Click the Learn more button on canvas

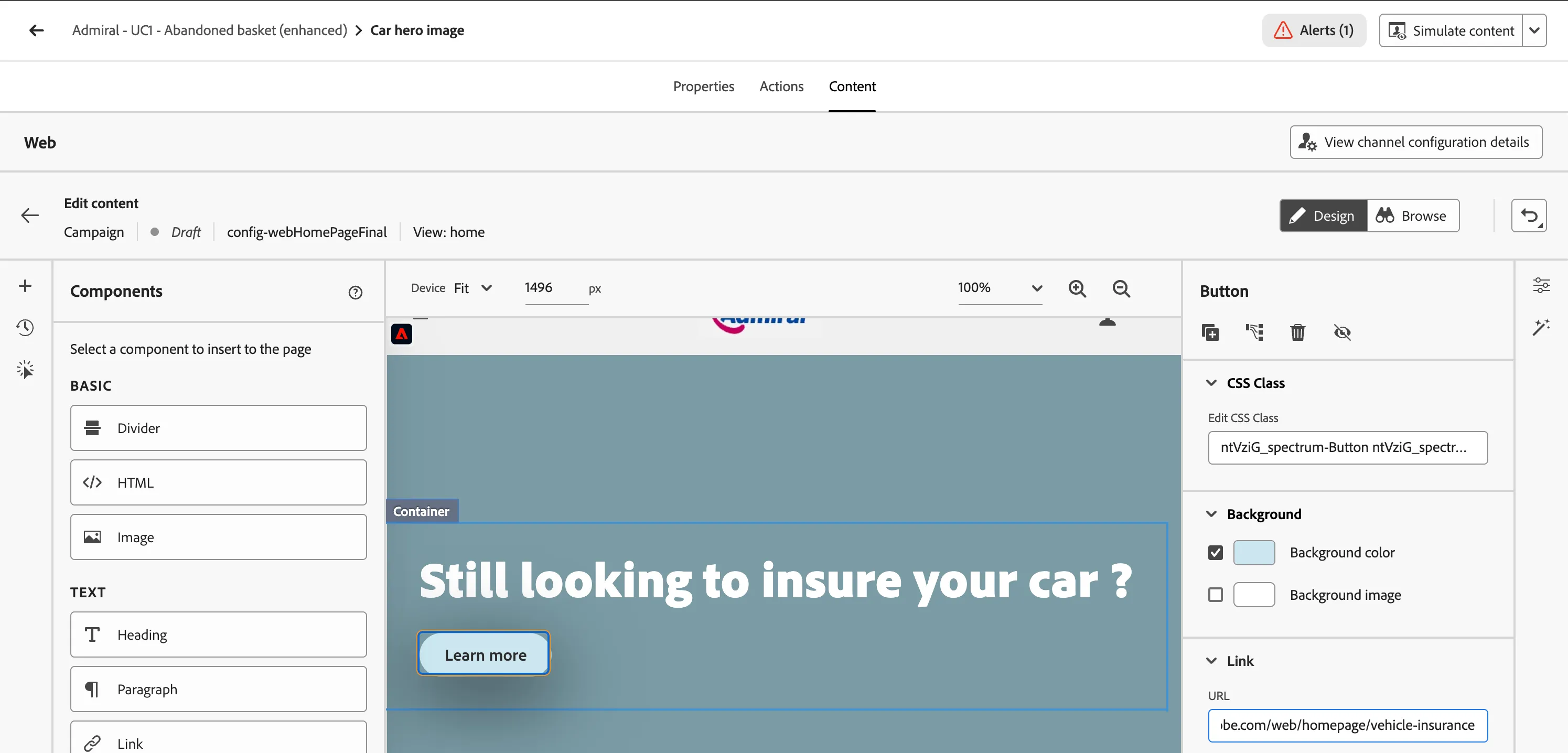coord(484,654)
